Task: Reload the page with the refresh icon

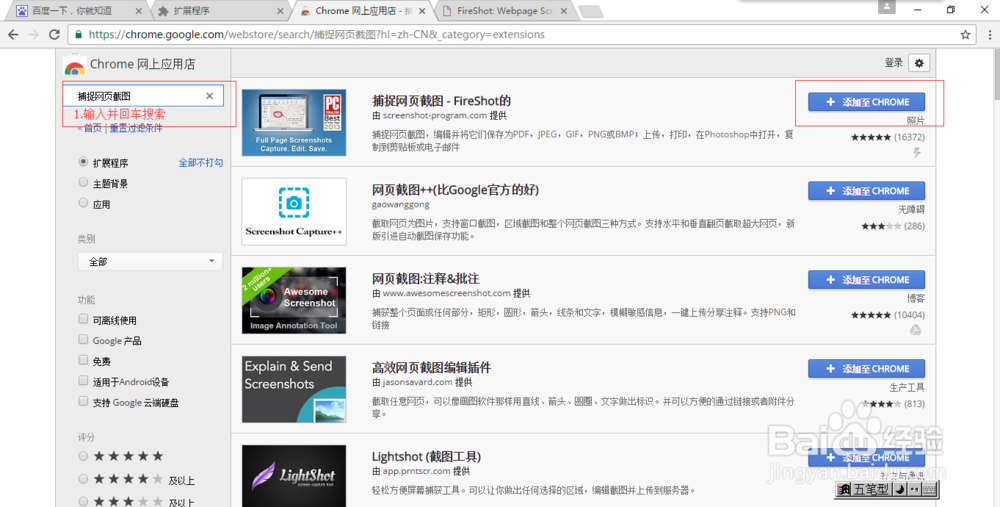Action: (54, 34)
